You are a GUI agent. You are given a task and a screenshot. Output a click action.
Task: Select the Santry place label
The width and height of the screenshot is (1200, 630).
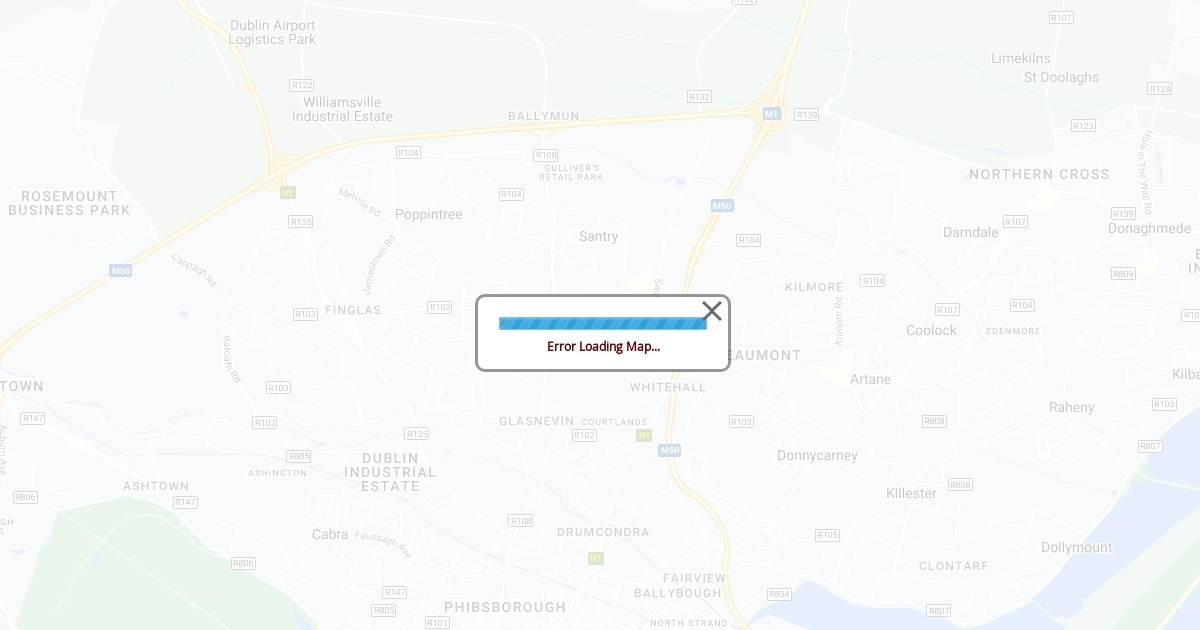tap(599, 236)
